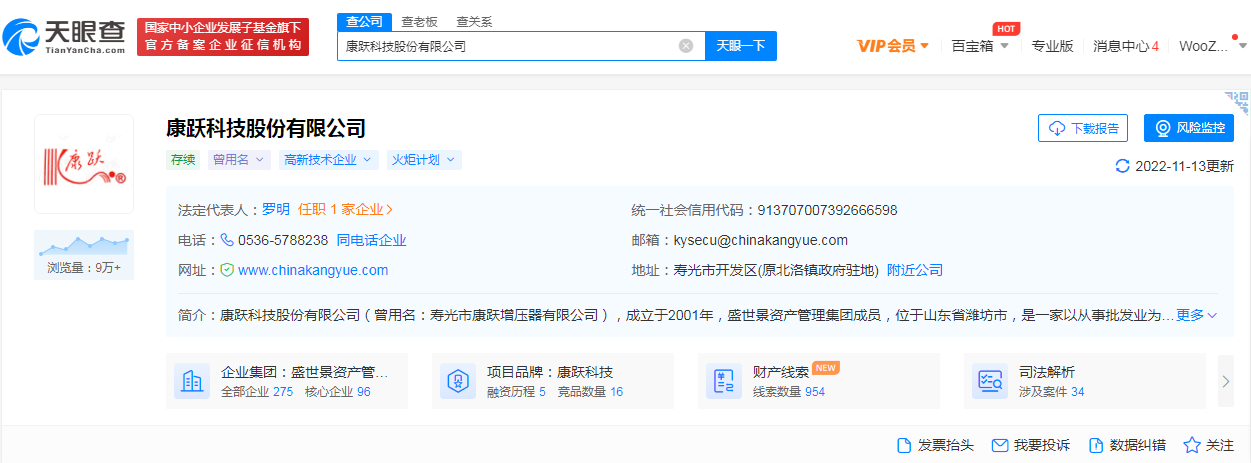Click the company title 康跃科技股份有限公司
1251x463 pixels.
266,128
